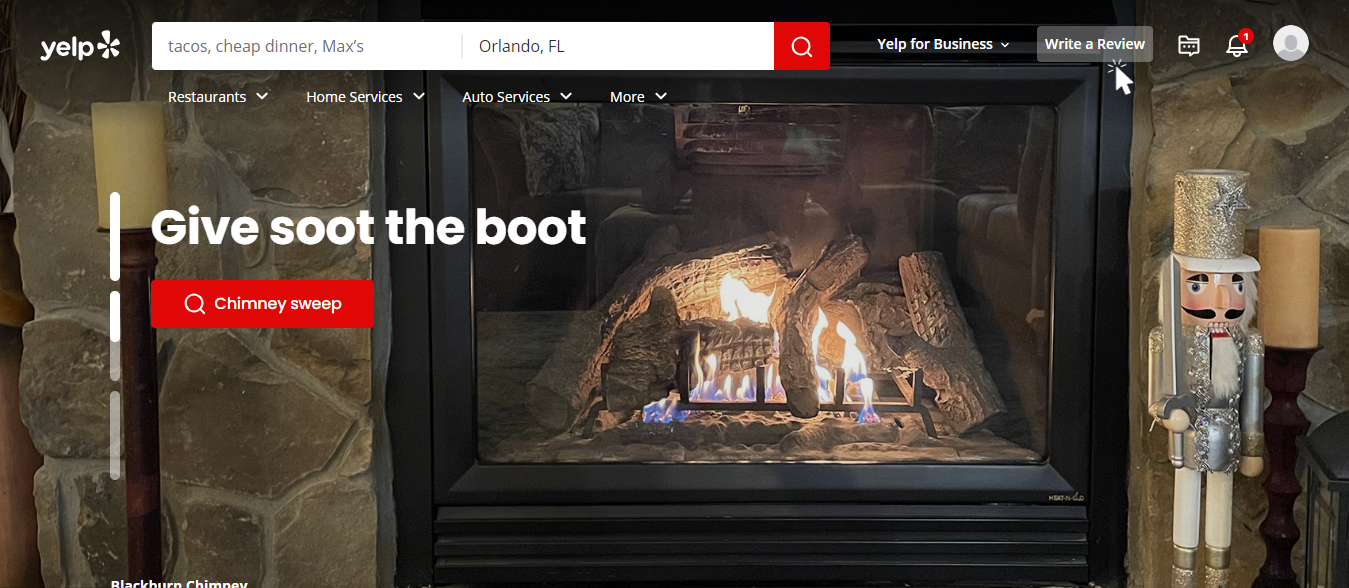Open the notifications bell
This screenshot has width=1349, height=588.
[1237, 45]
